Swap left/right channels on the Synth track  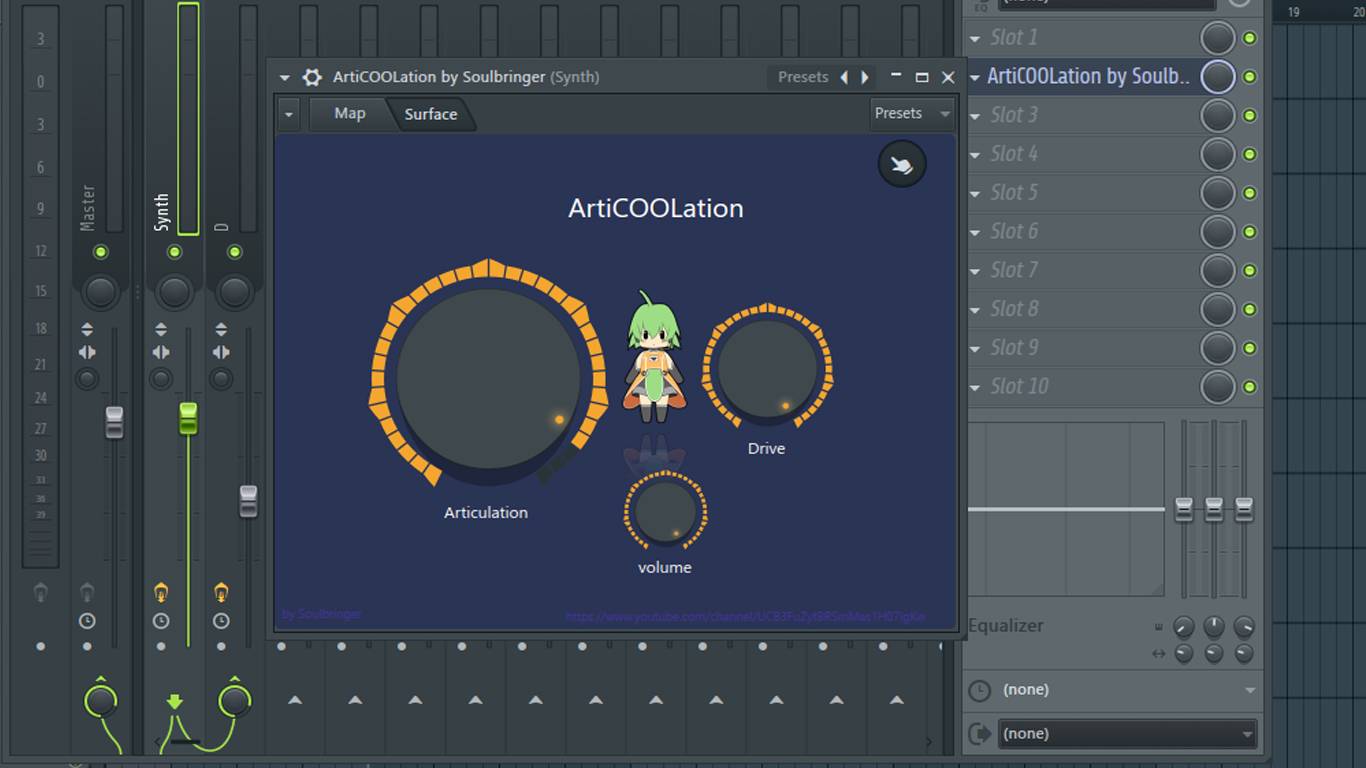click(161, 352)
